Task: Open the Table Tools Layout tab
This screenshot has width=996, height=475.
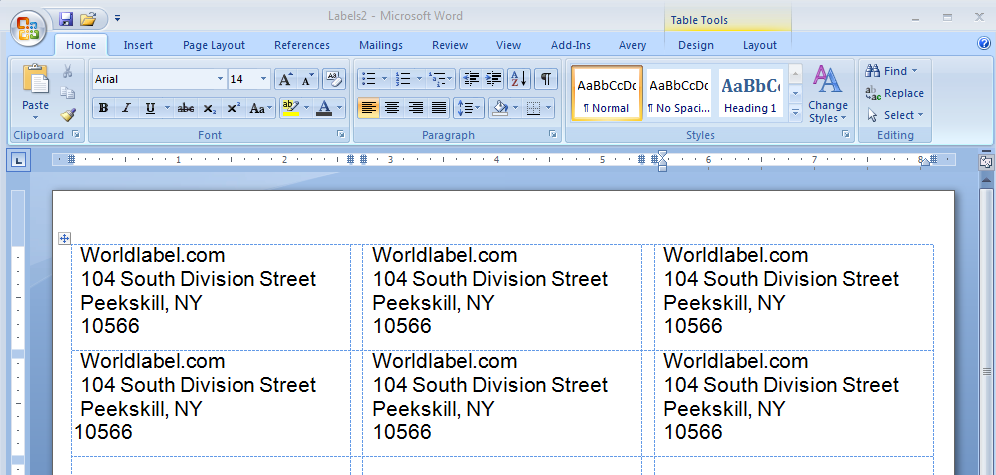Action: [x=760, y=45]
